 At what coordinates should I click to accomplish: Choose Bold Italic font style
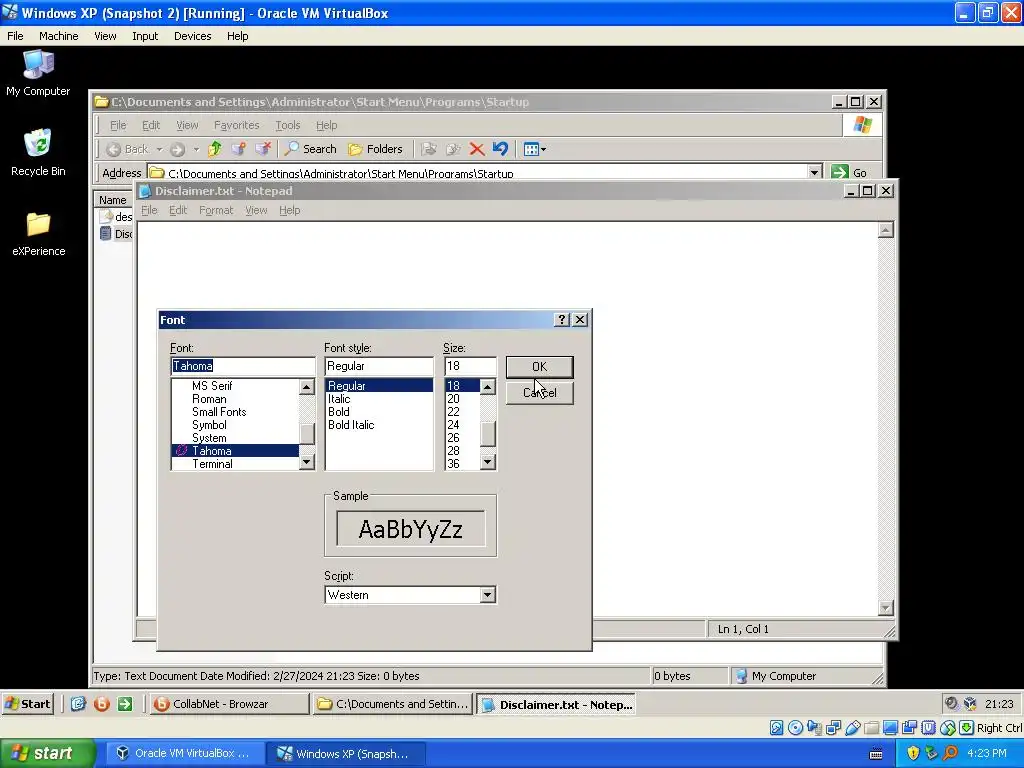[x=351, y=425]
